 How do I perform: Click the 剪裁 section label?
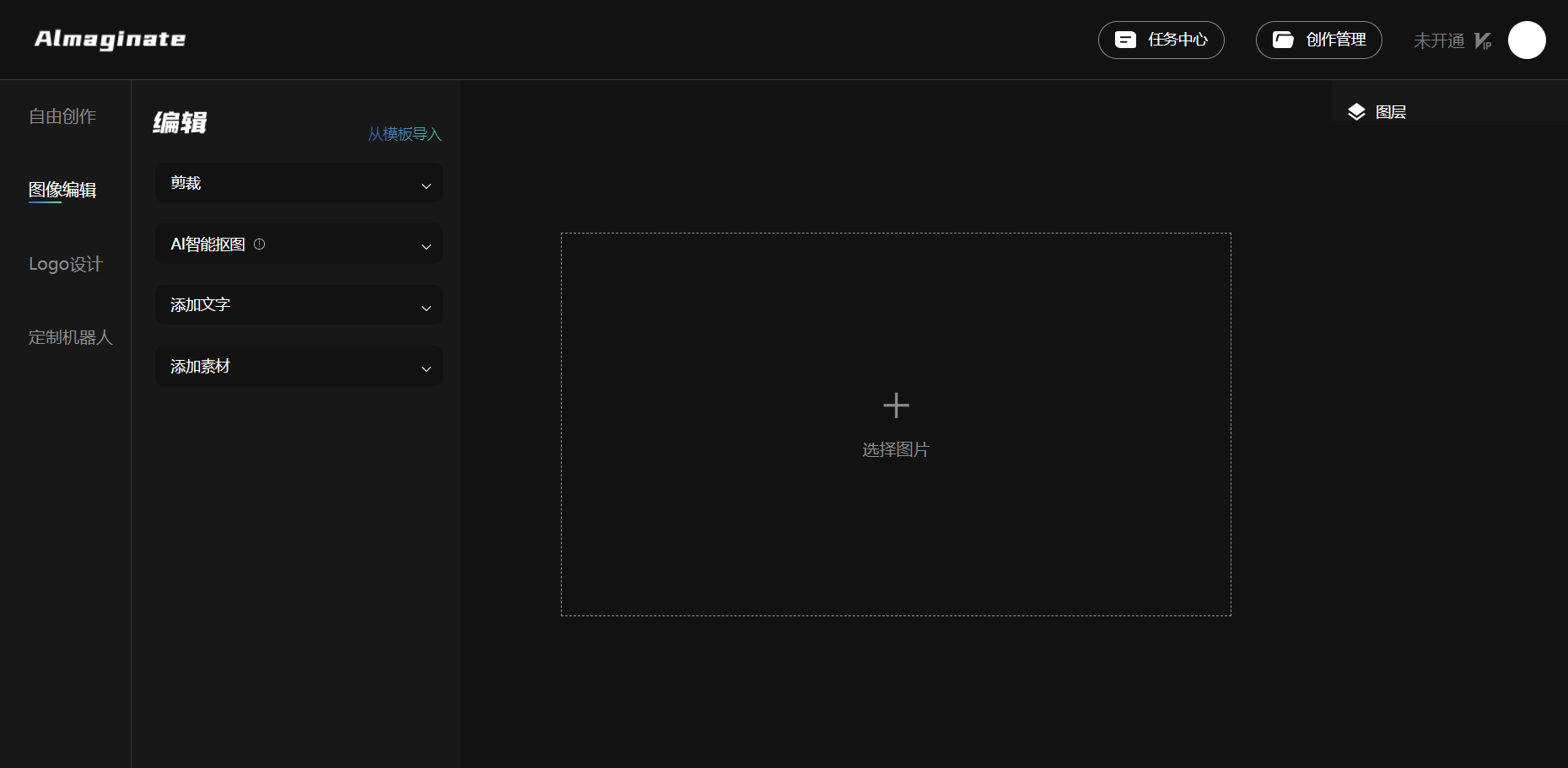click(186, 183)
